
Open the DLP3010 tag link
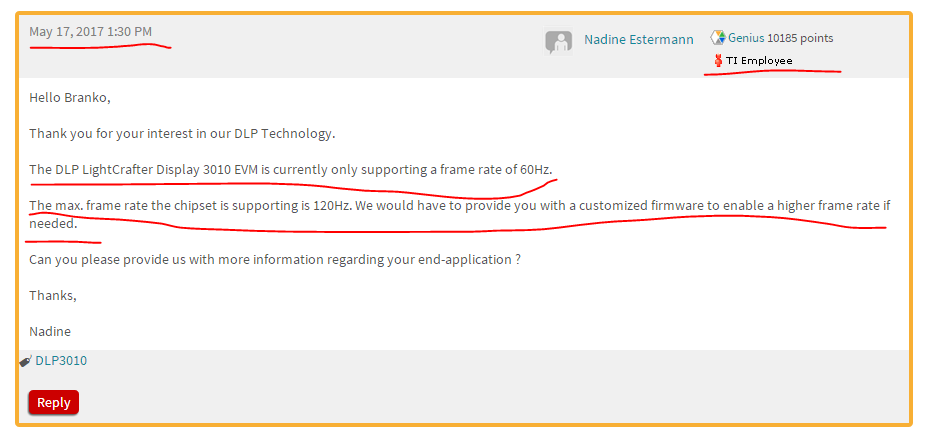pos(61,361)
